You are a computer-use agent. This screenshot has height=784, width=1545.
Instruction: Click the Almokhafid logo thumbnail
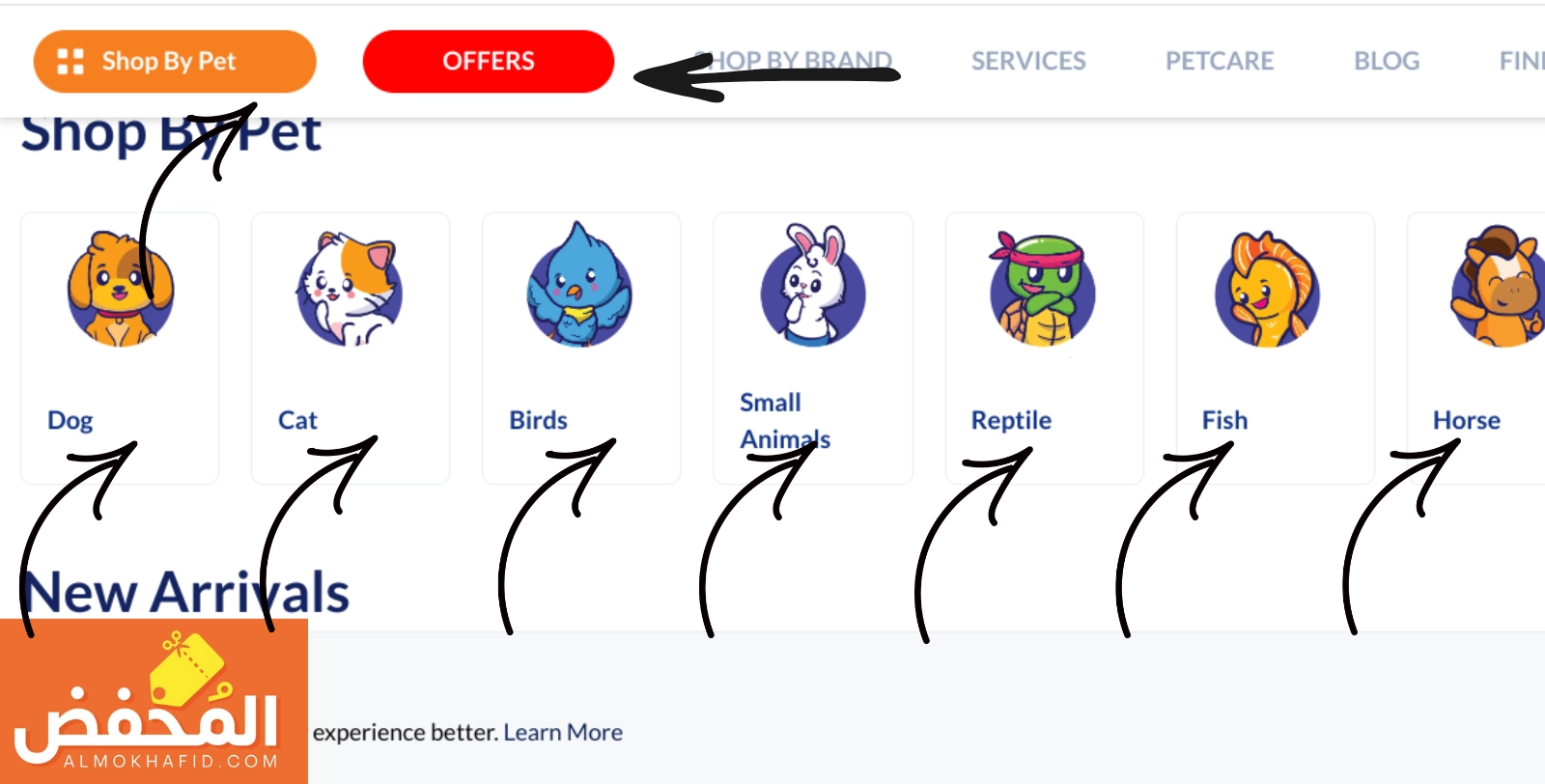(154, 701)
